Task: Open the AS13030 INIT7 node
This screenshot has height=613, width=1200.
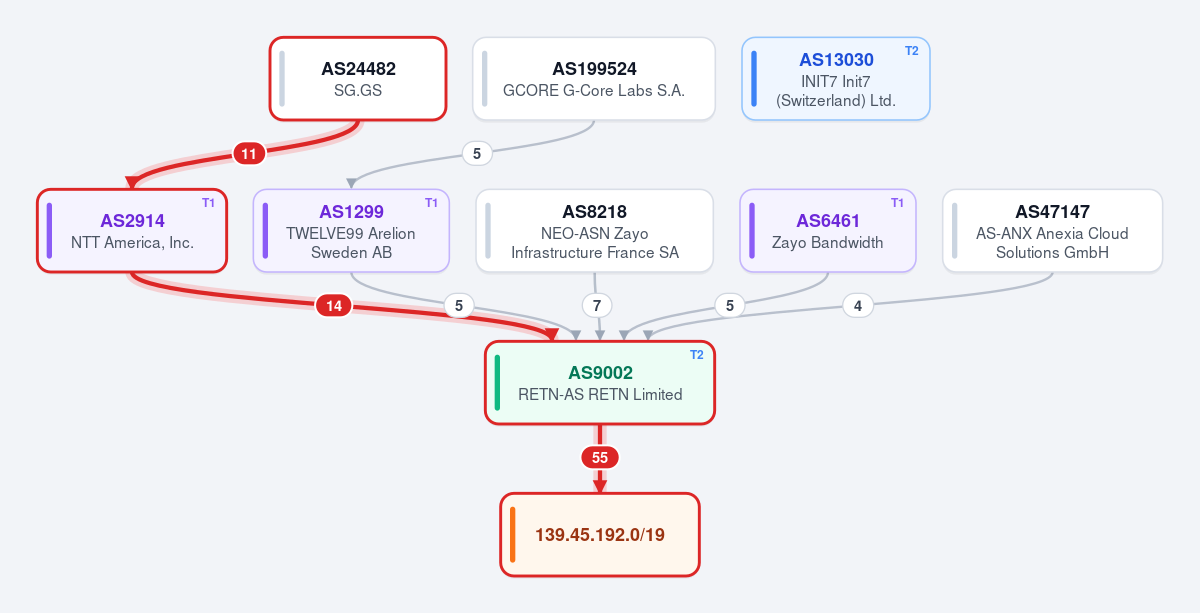Action: [x=836, y=79]
